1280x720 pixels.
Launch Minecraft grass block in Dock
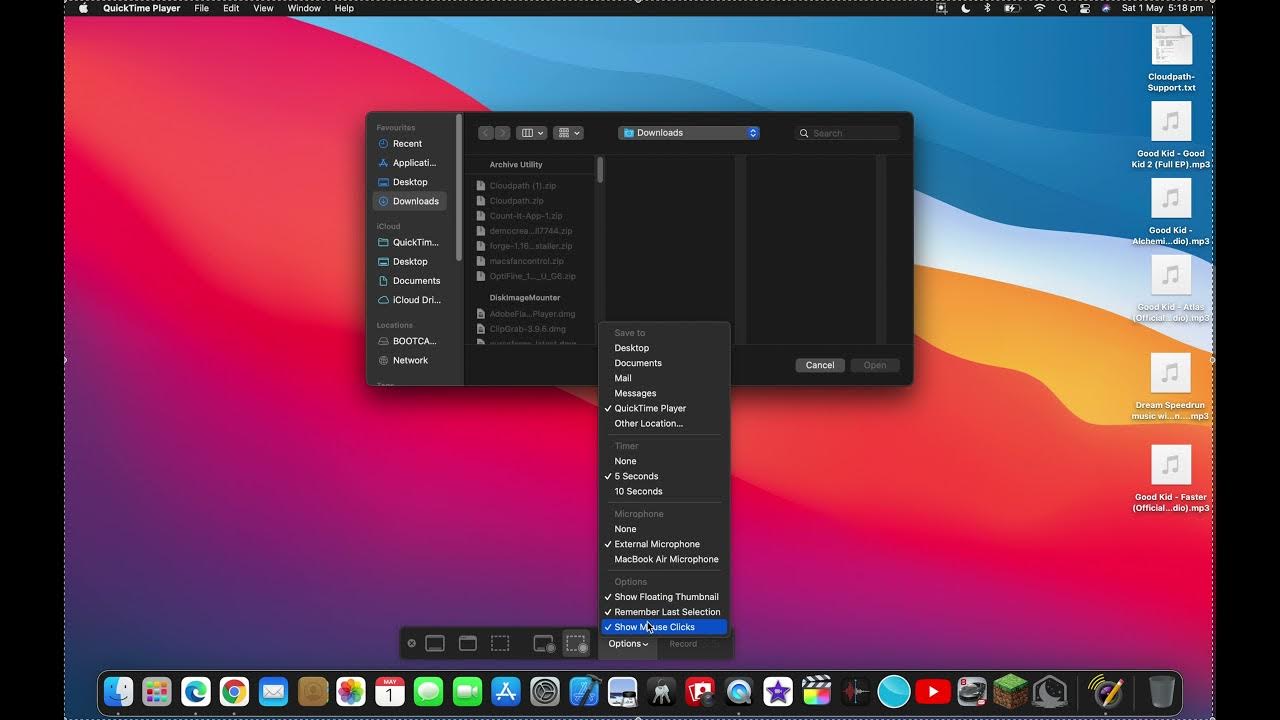(1010, 691)
